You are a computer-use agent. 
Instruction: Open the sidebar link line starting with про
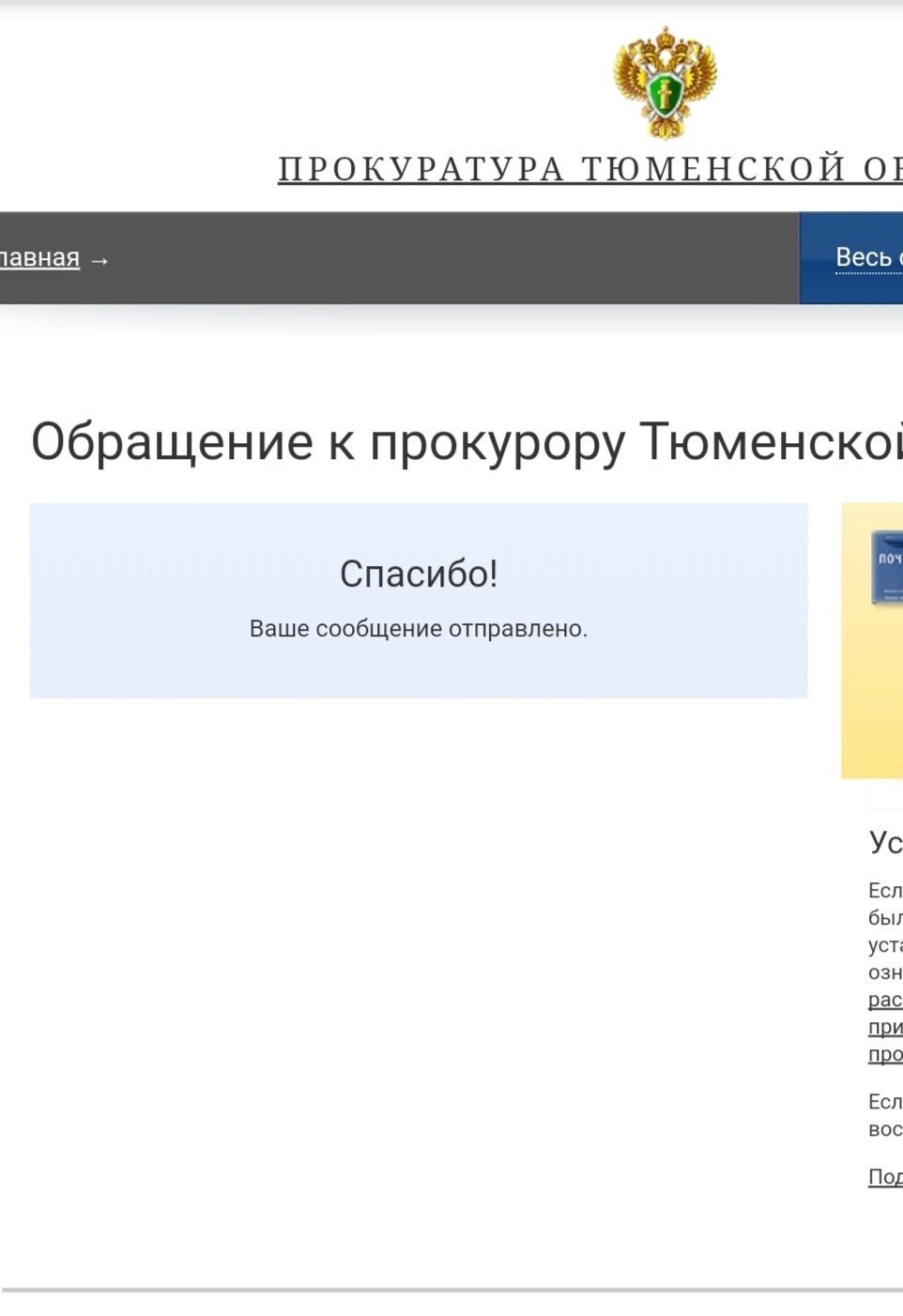(885, 1054)
